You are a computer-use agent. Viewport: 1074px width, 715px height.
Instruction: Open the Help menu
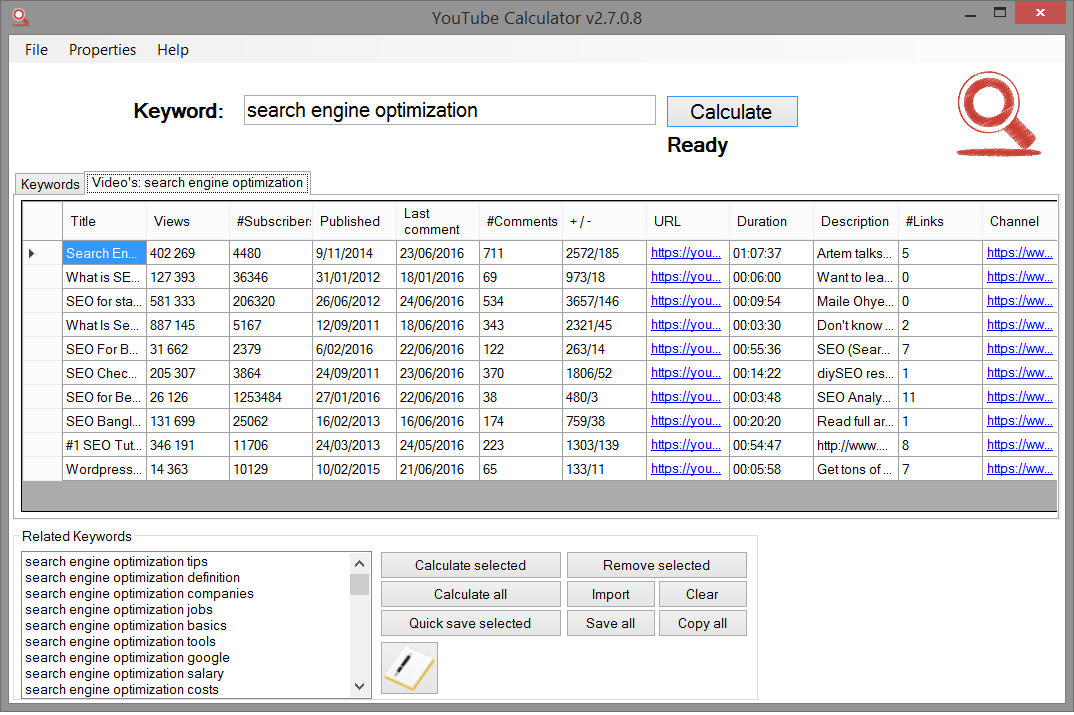(173, 50)
